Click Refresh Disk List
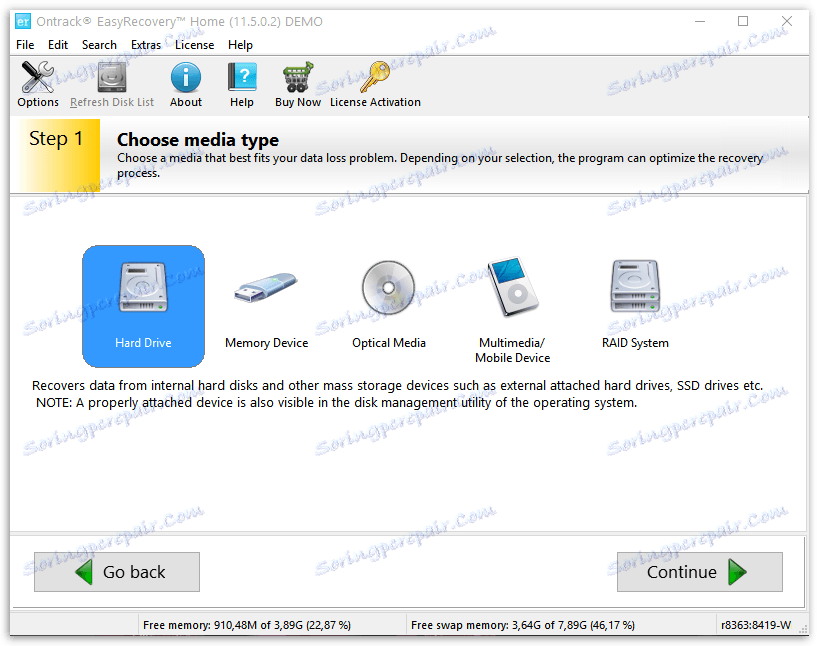 point(111,84)
